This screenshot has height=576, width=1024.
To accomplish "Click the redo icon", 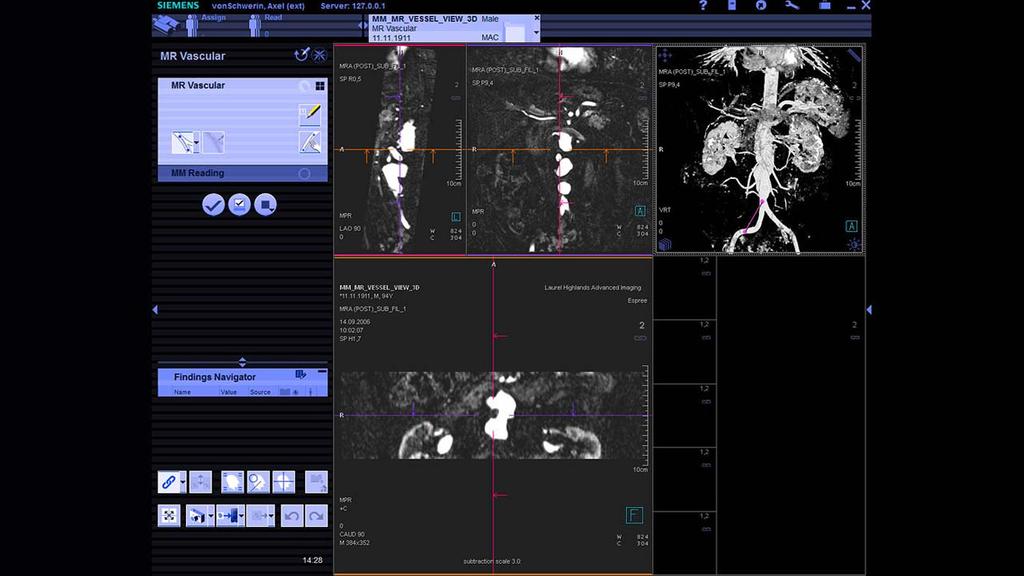I will (x=315, y=516).
